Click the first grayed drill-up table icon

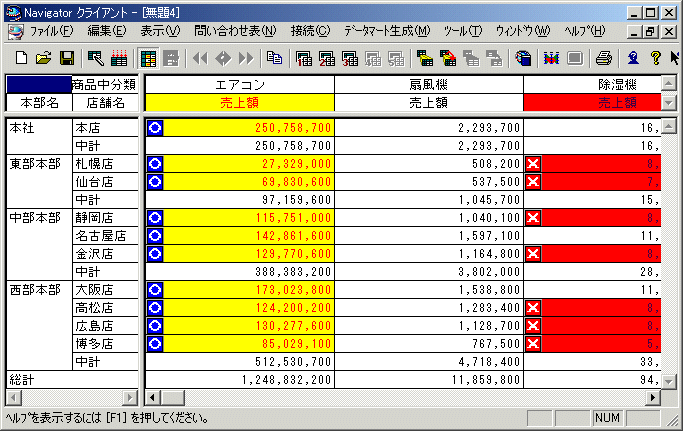pyautogui.click(x=471, y=58)
